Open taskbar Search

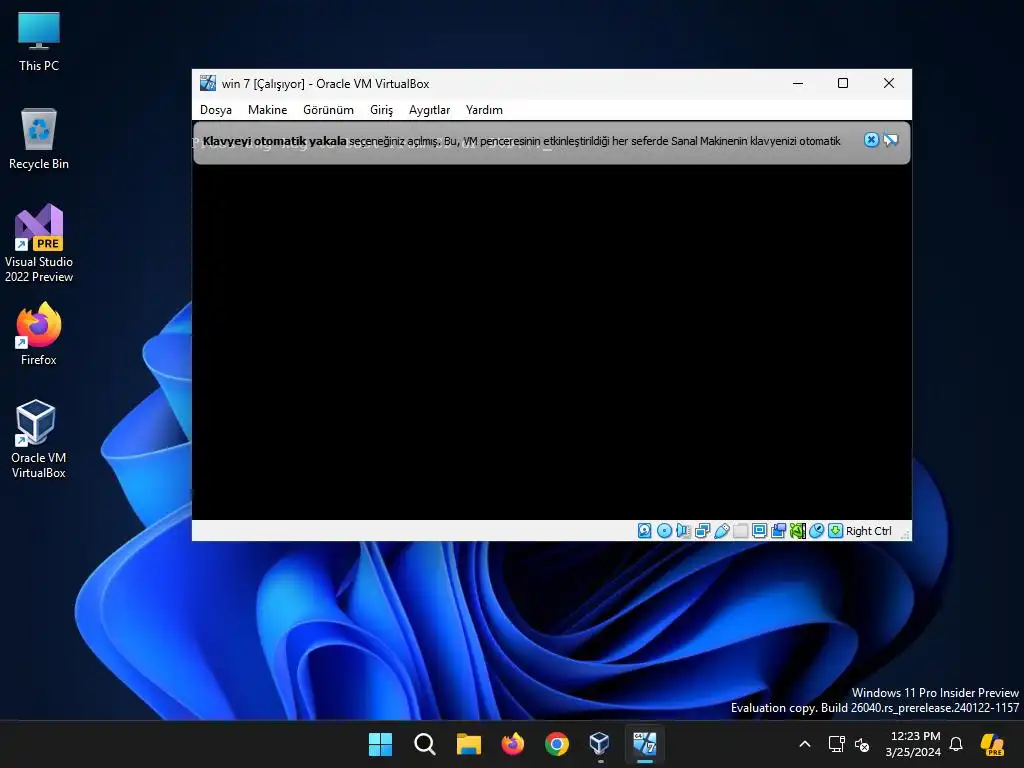(x=424, y=744)
